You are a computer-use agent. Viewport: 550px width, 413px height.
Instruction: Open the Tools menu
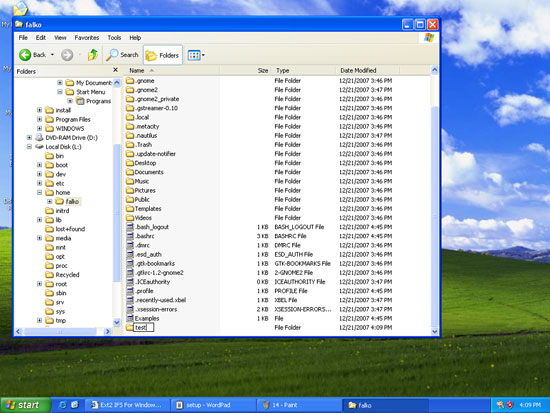tap(114, 38)
